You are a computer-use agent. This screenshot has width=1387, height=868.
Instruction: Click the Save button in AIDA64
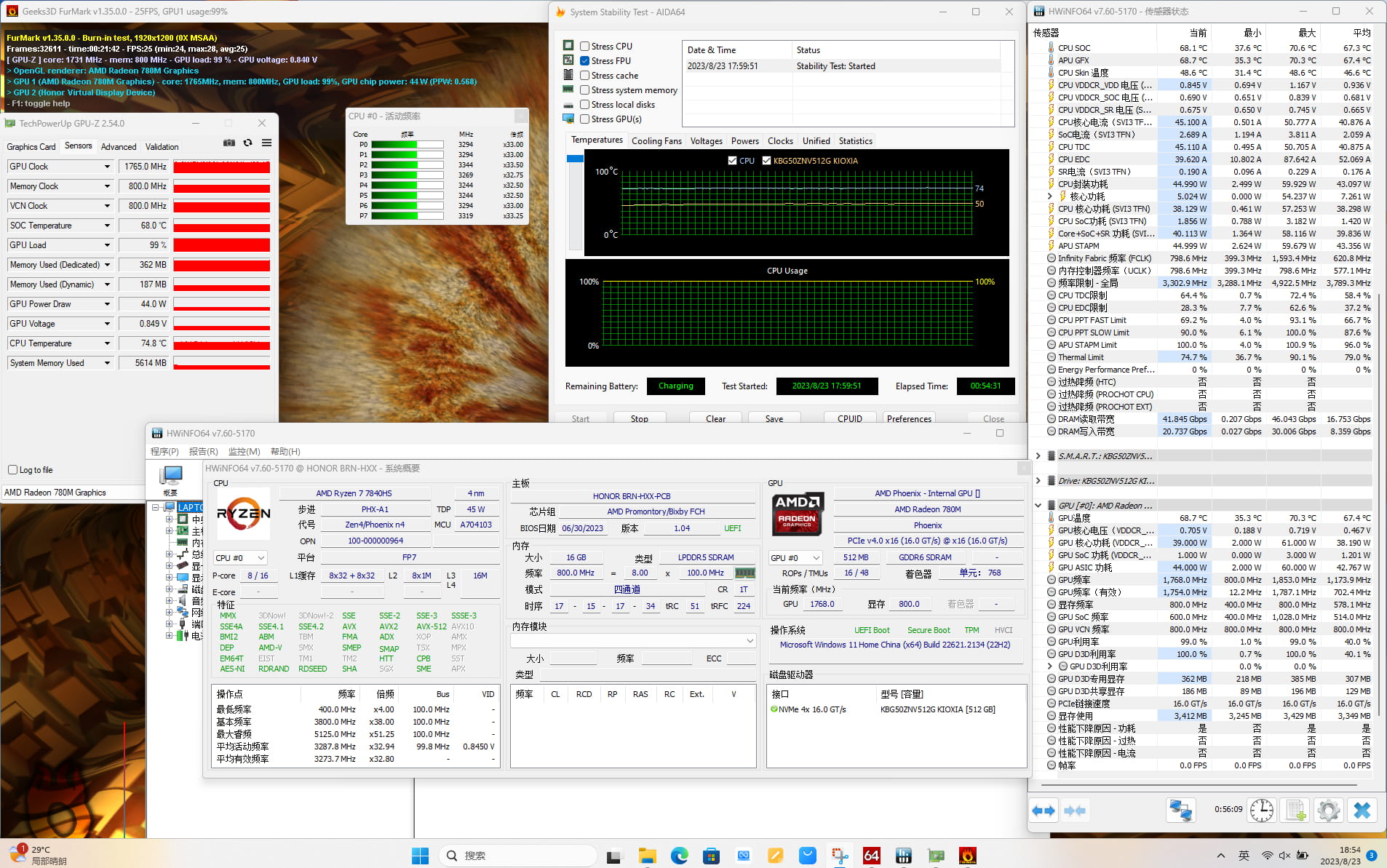coord(774,418)
